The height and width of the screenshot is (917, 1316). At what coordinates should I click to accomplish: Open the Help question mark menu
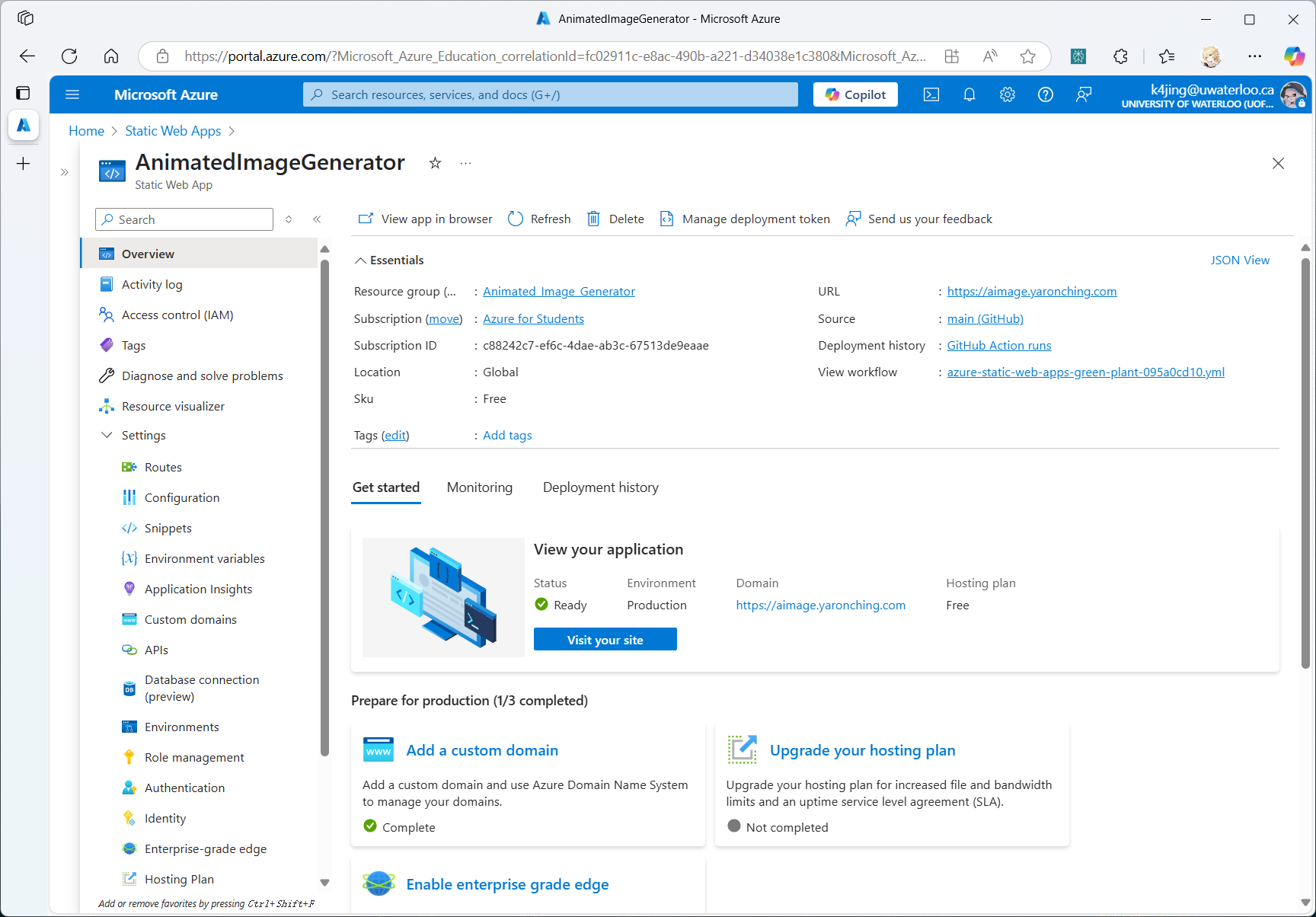click(1046, 94)
